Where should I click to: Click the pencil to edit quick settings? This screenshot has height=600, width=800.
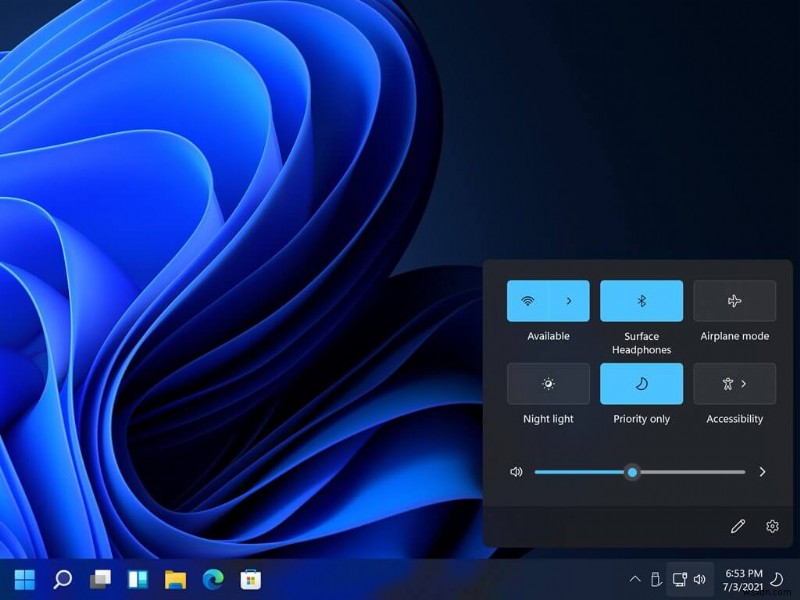[738, 525]
